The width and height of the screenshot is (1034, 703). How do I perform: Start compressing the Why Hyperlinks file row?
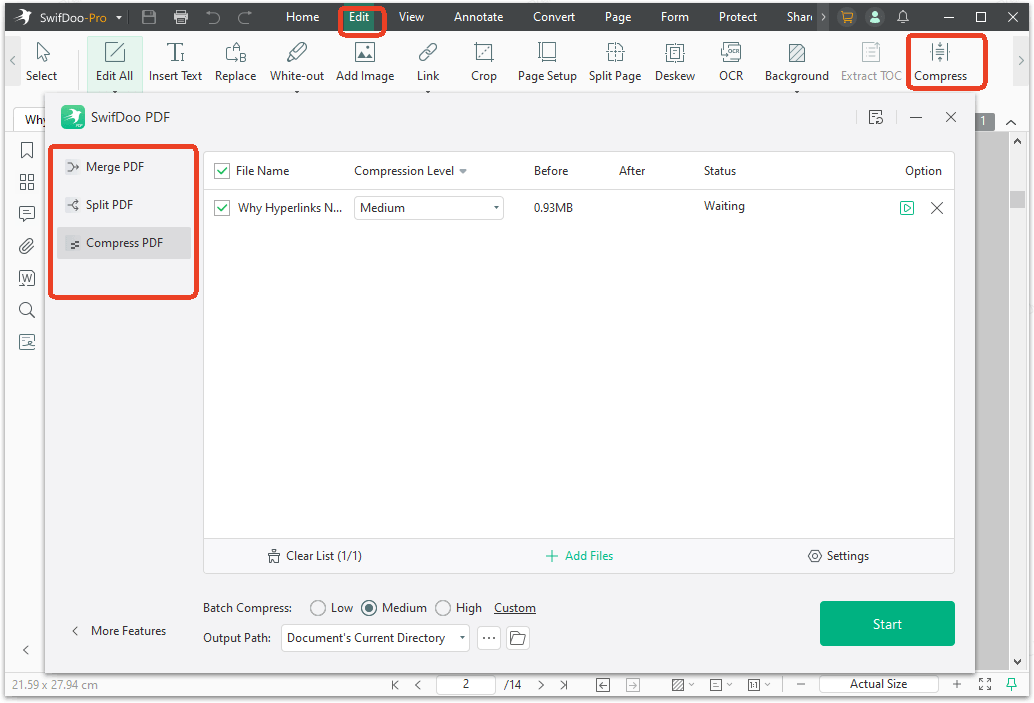[x=907, y=208]
